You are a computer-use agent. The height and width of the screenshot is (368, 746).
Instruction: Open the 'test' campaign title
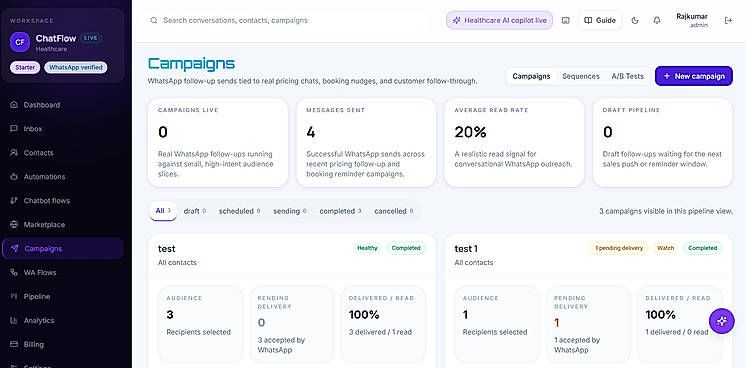(x=167, y=249)
